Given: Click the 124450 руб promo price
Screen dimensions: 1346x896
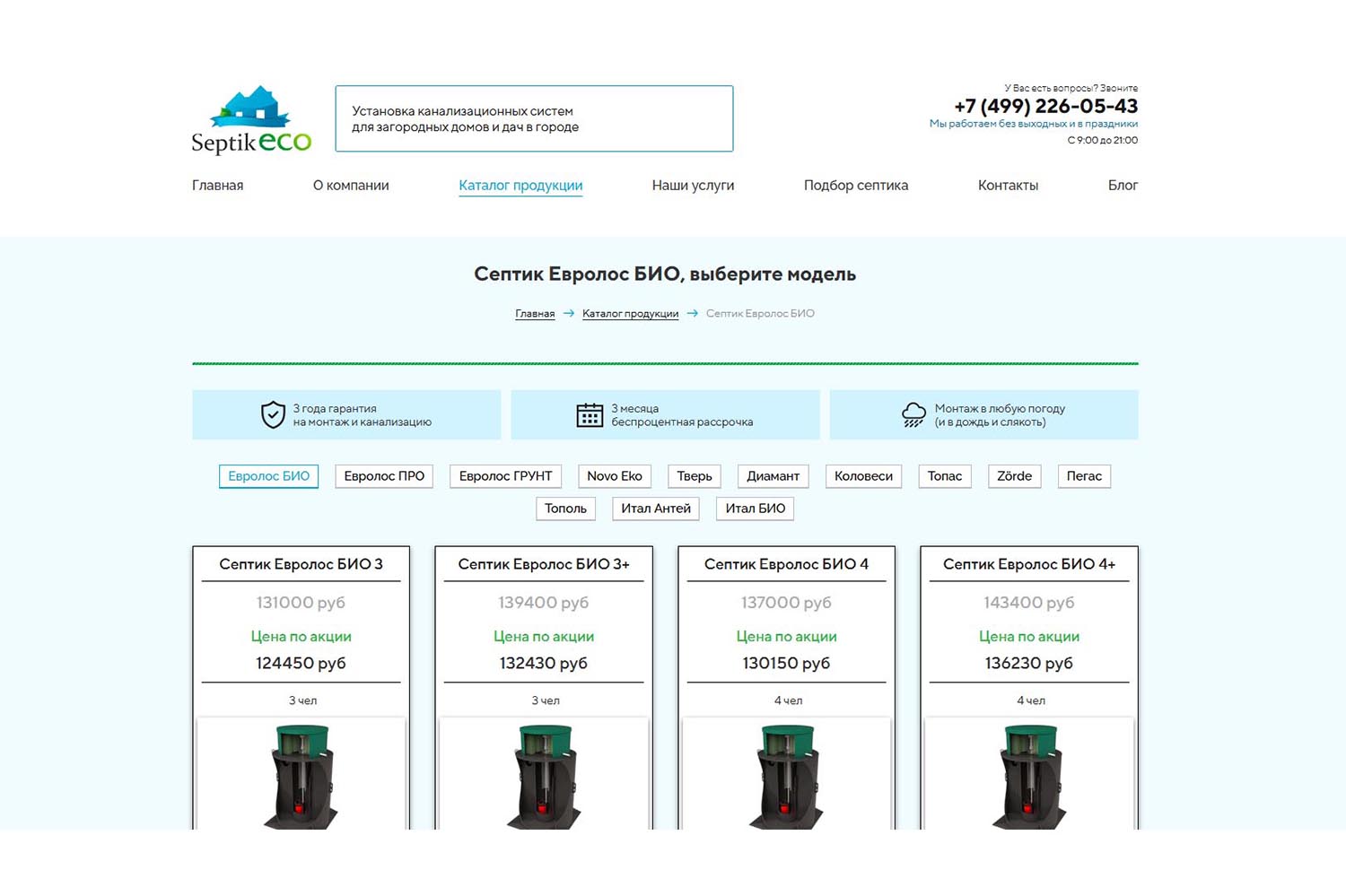Looking at the screenshot, I should (301, 664).
